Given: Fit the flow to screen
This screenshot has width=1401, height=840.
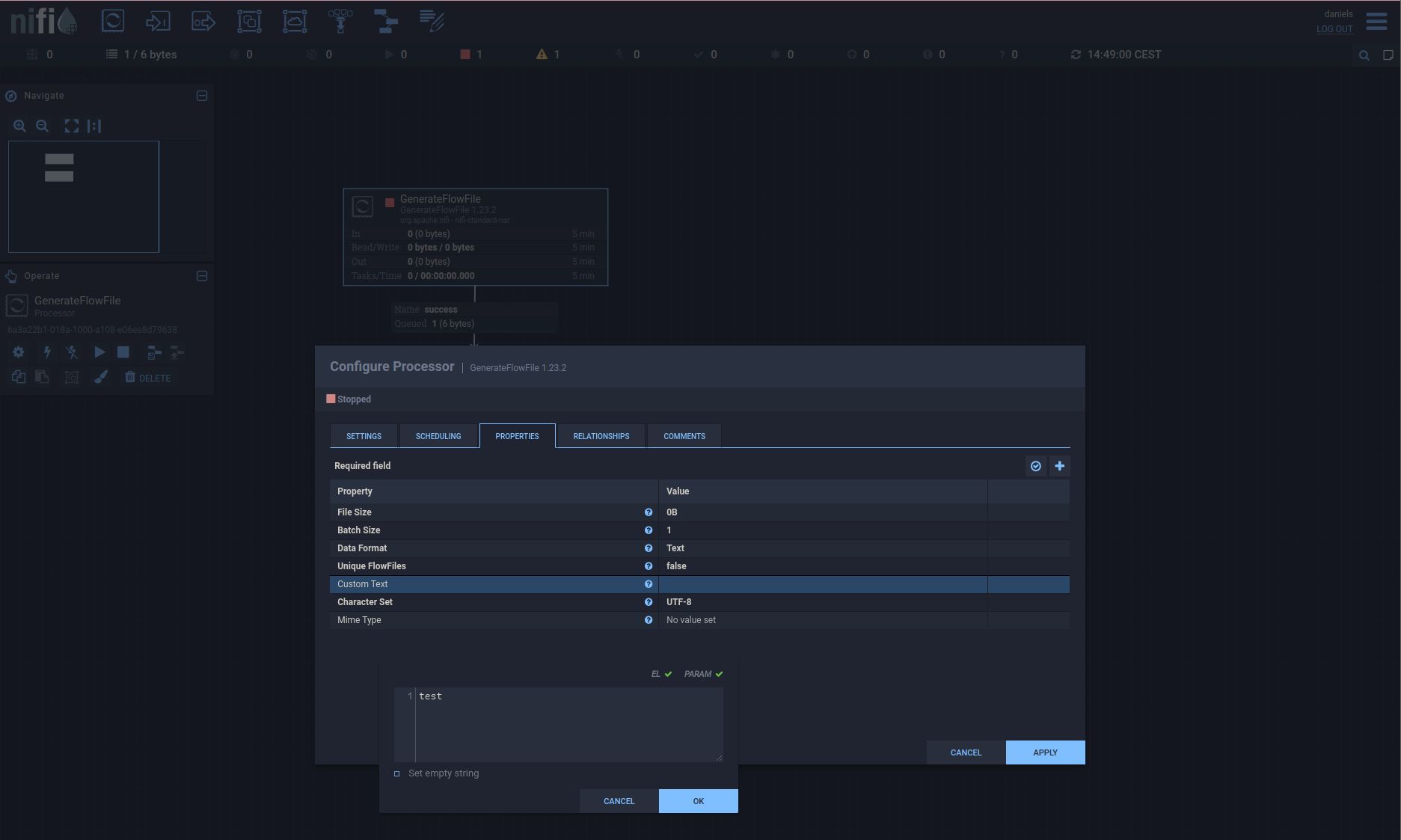Looking at the screenshot, I should point(71,126).
